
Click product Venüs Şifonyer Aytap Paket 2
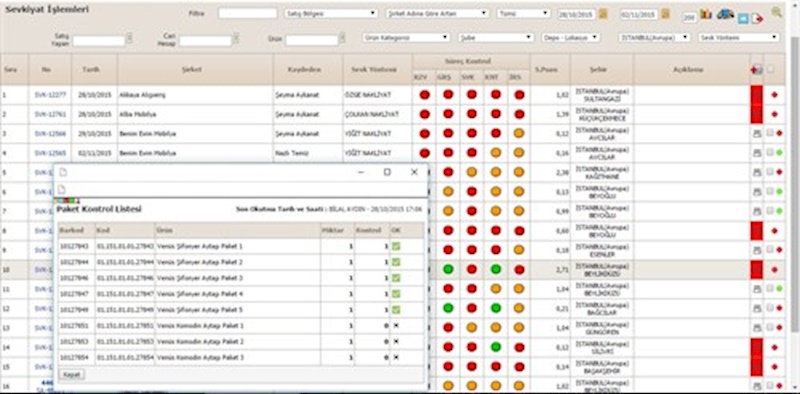click(x=199, y=262)
